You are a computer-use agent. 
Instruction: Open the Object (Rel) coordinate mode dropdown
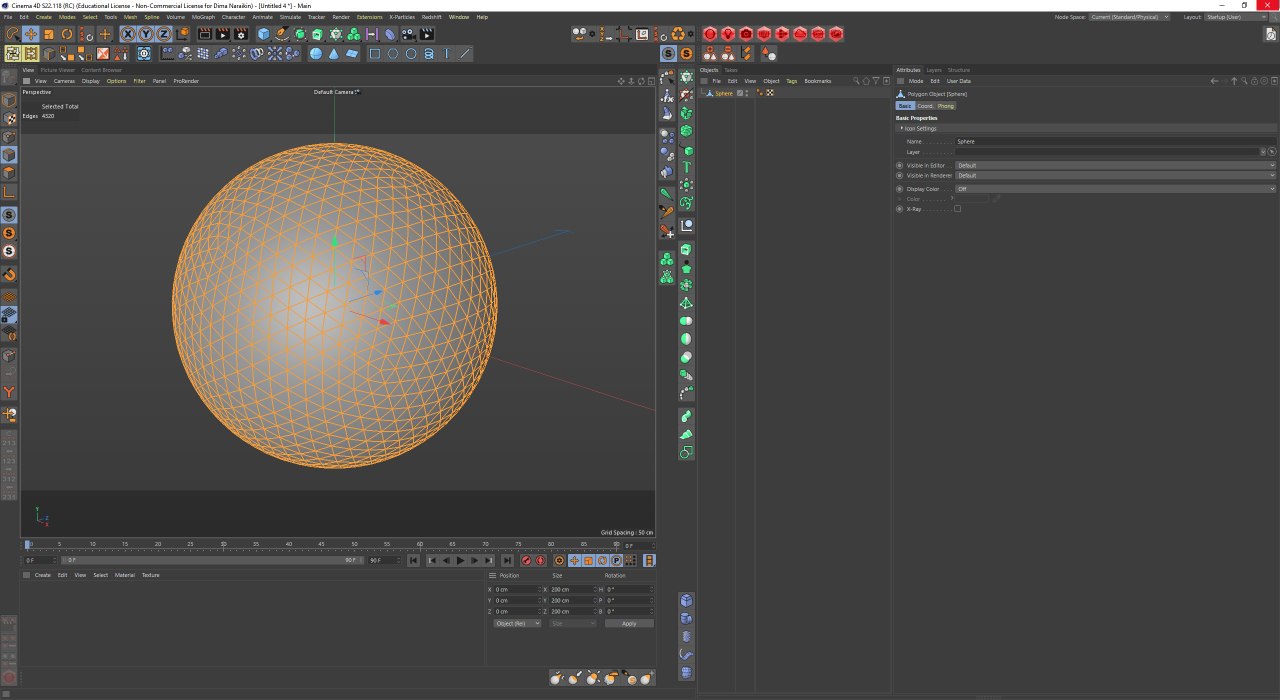coord(517,623)
